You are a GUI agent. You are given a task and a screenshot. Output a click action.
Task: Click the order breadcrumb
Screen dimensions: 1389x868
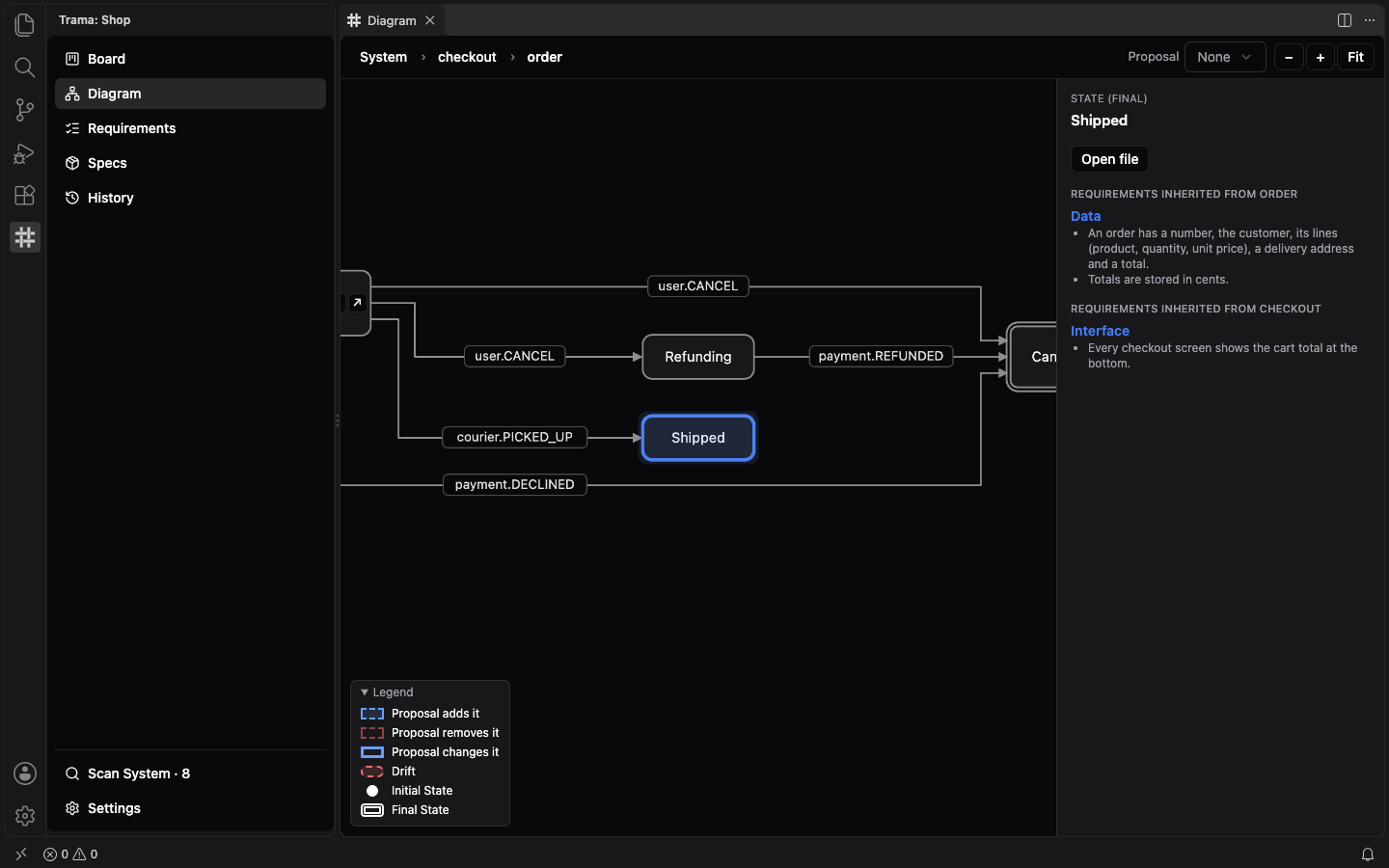click(x=545, y=57)
